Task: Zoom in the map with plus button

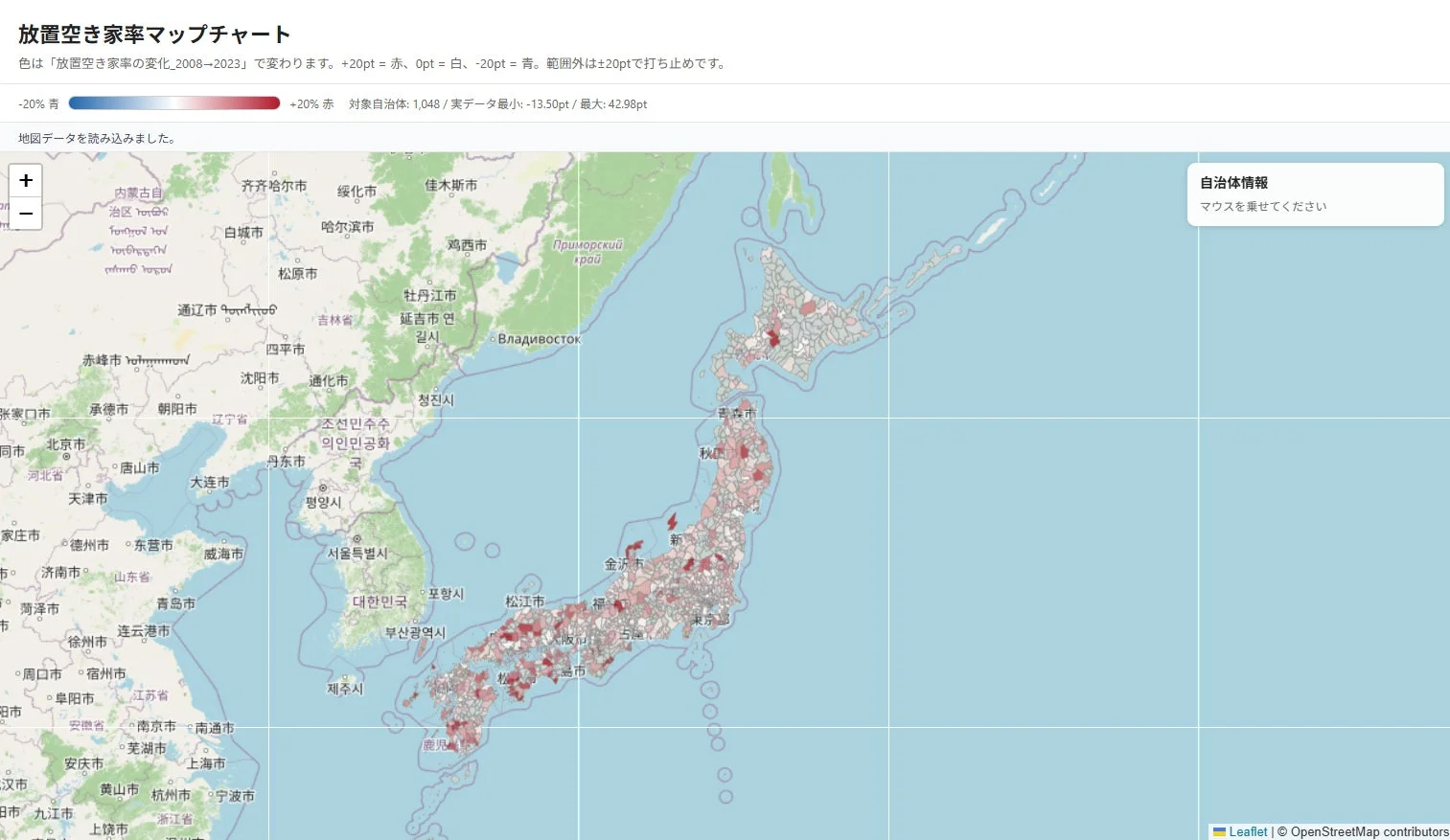Action: (26, 180)
